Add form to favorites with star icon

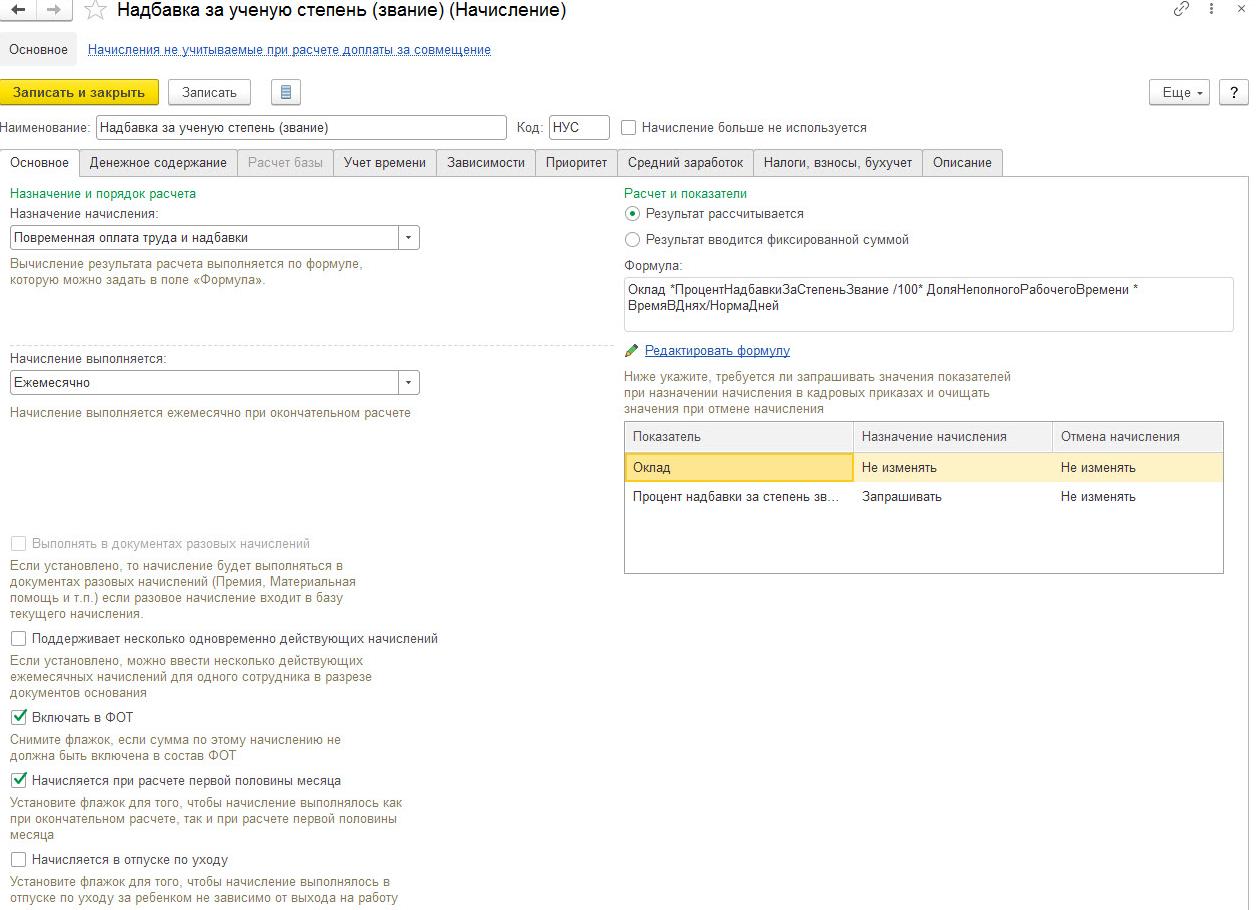pos(96,11)
